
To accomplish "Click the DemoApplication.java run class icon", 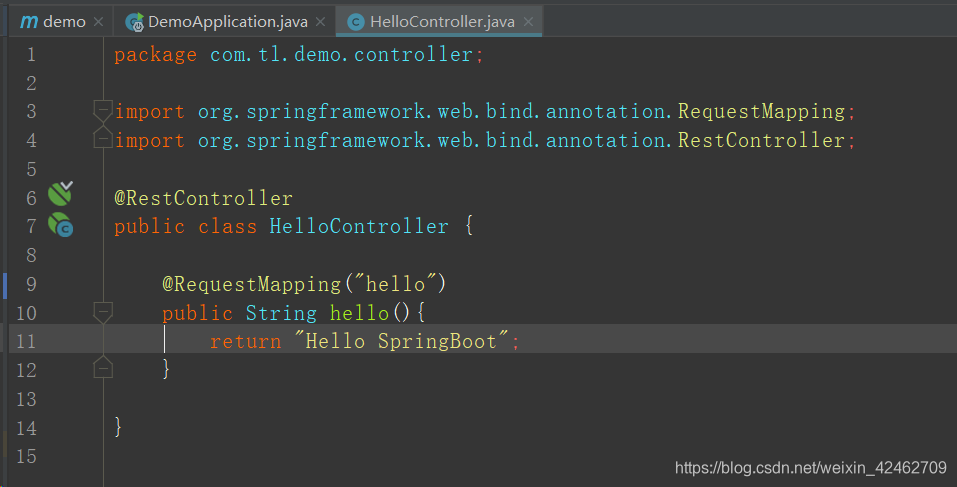I will (x=135, y=22).
